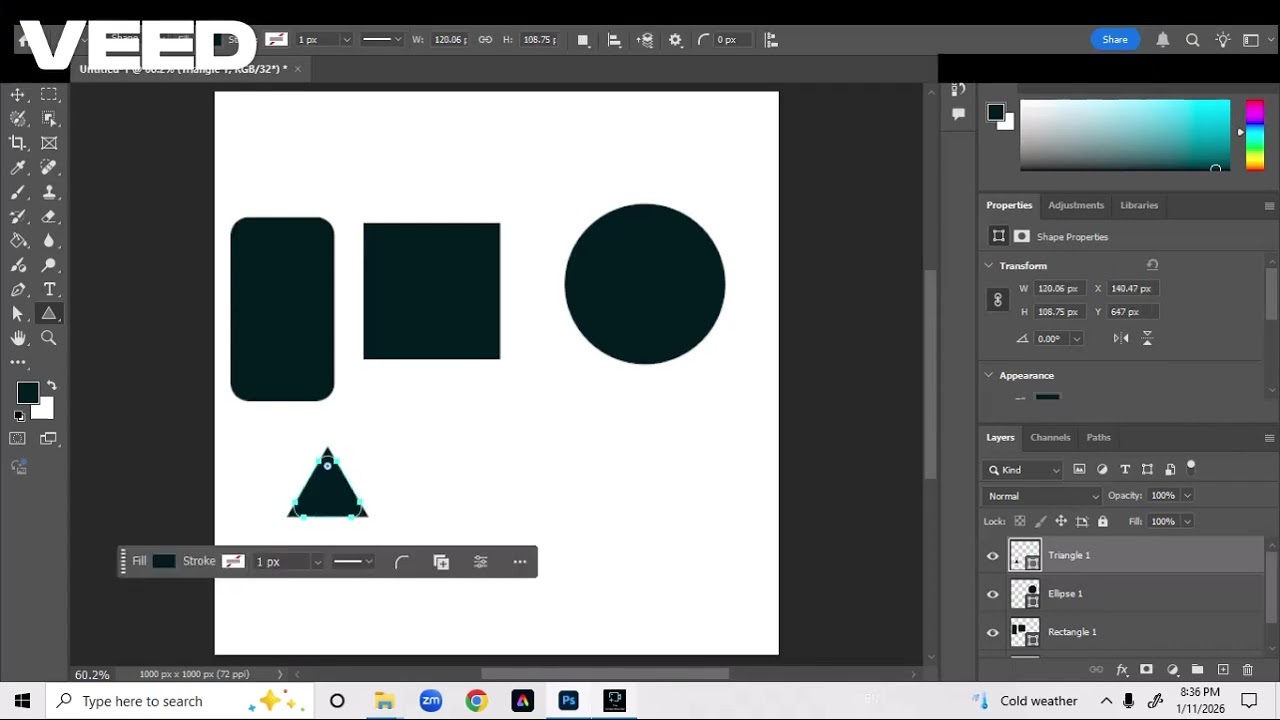The height and width of the screenshot is (720, 1280).
Task: Open the Kind layer filter dropdown
Action: pos(1023,470)
